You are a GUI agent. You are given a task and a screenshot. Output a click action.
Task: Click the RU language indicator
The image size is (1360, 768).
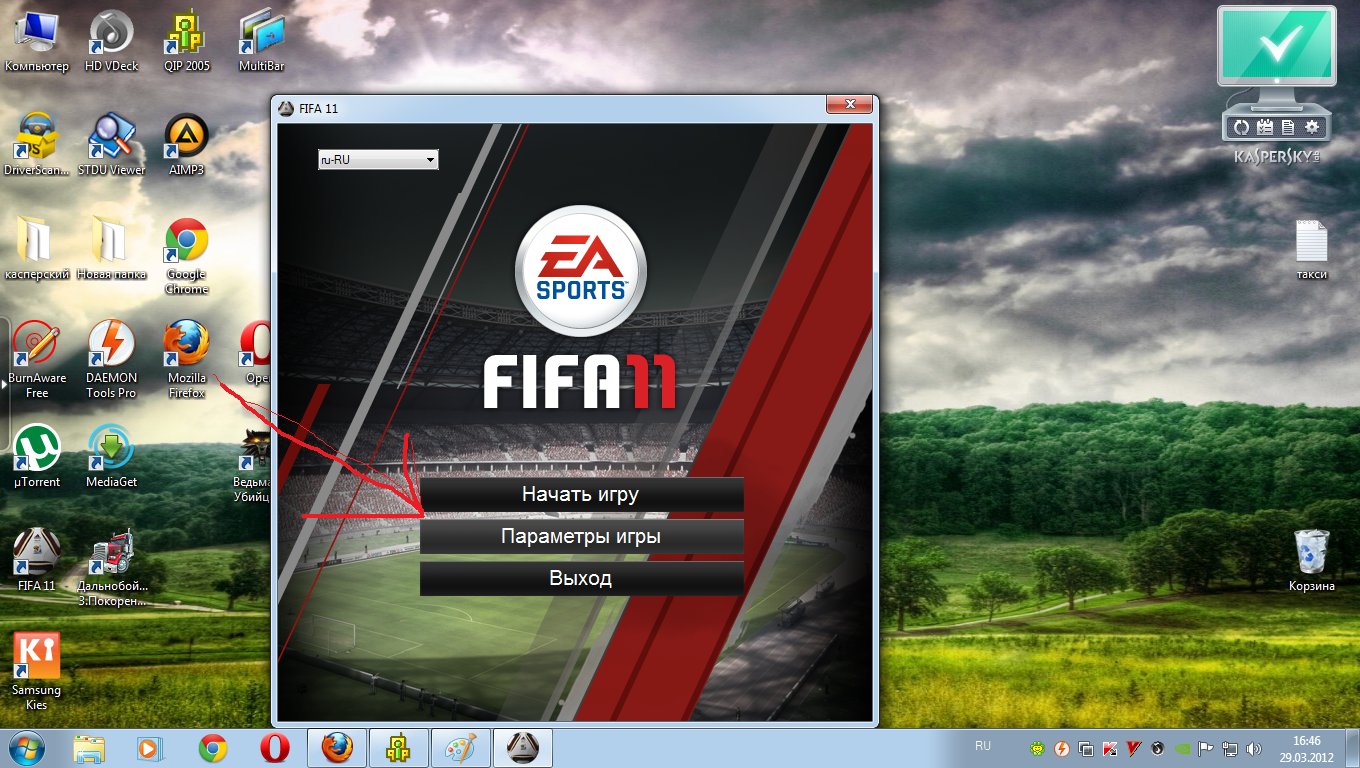983,746
